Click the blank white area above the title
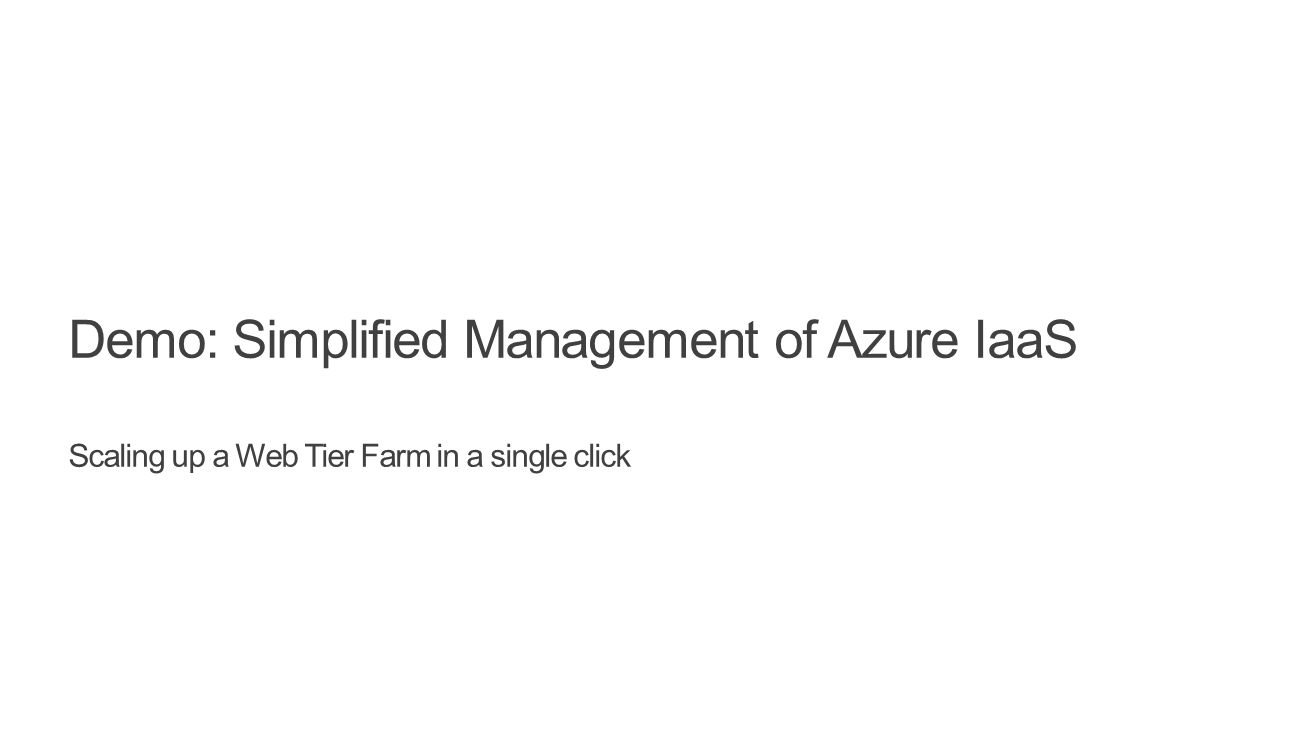 click(652, 150)
